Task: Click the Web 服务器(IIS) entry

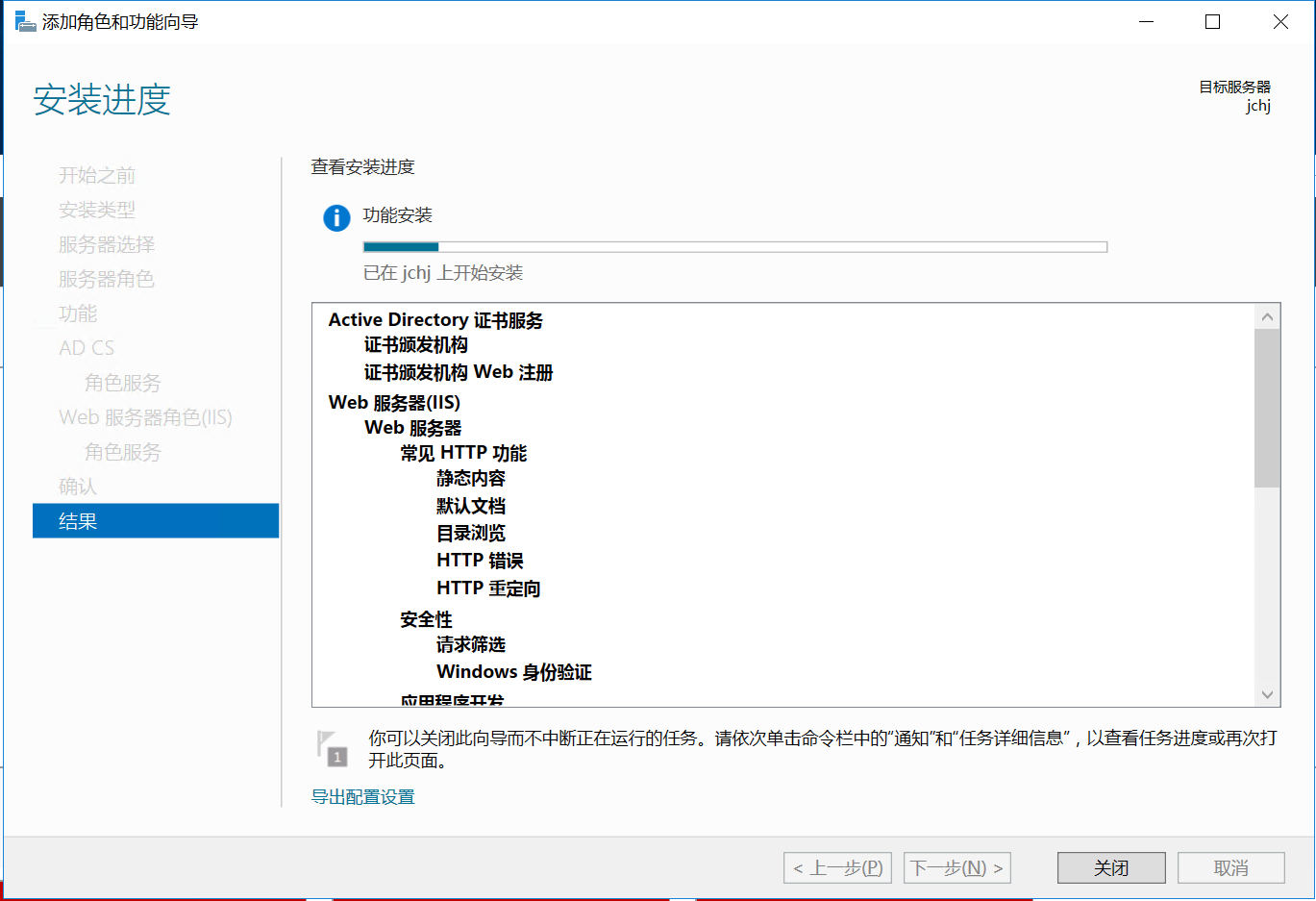Action: click(x=394, y=402)
